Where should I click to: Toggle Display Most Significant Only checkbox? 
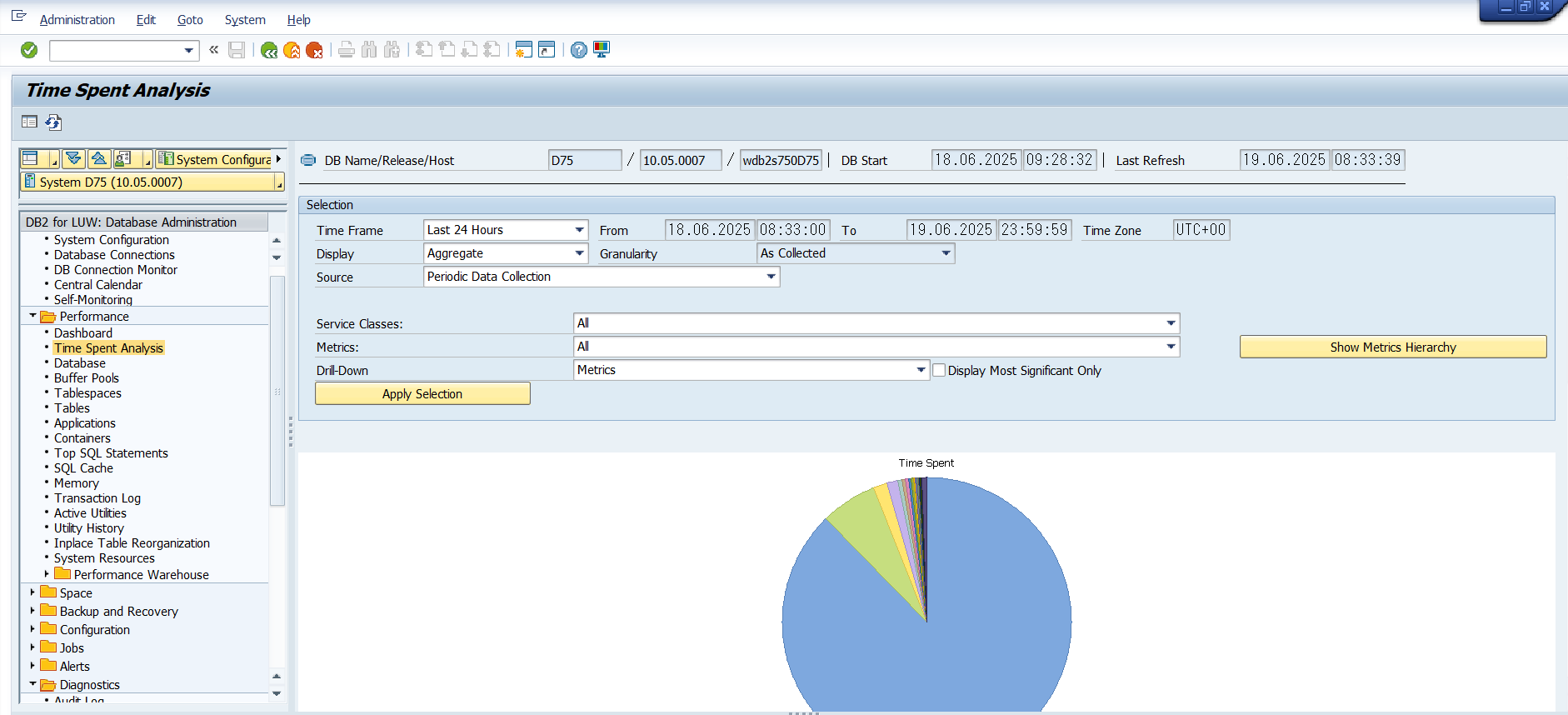tap(939, 370)
